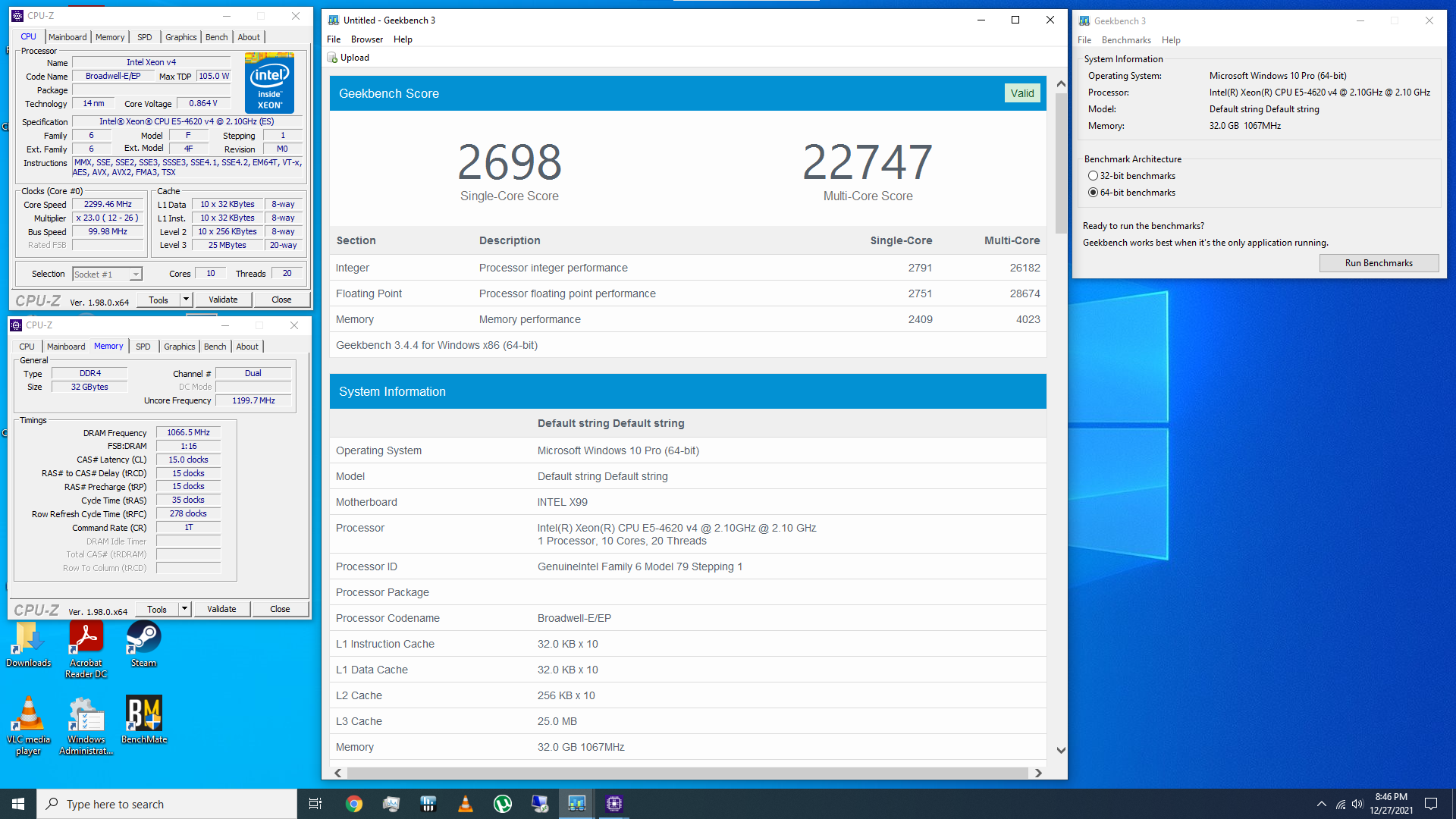Switch to the Bench tab in bottom CPU-Z window
Screen dimensions: 1456x819
[x=215, y=347]
